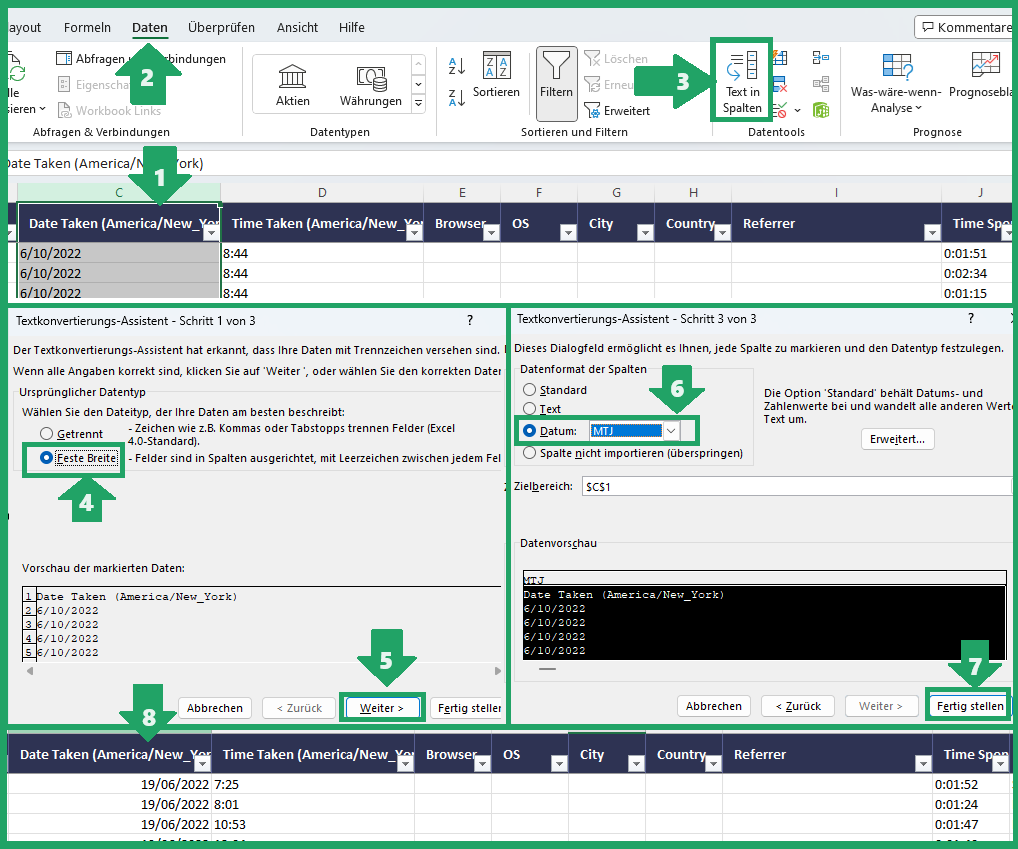The width and height of the screenshot is (1018, 849).
Task: Open the Country filter arrow in the lower table
Action: tap(713, 763)
